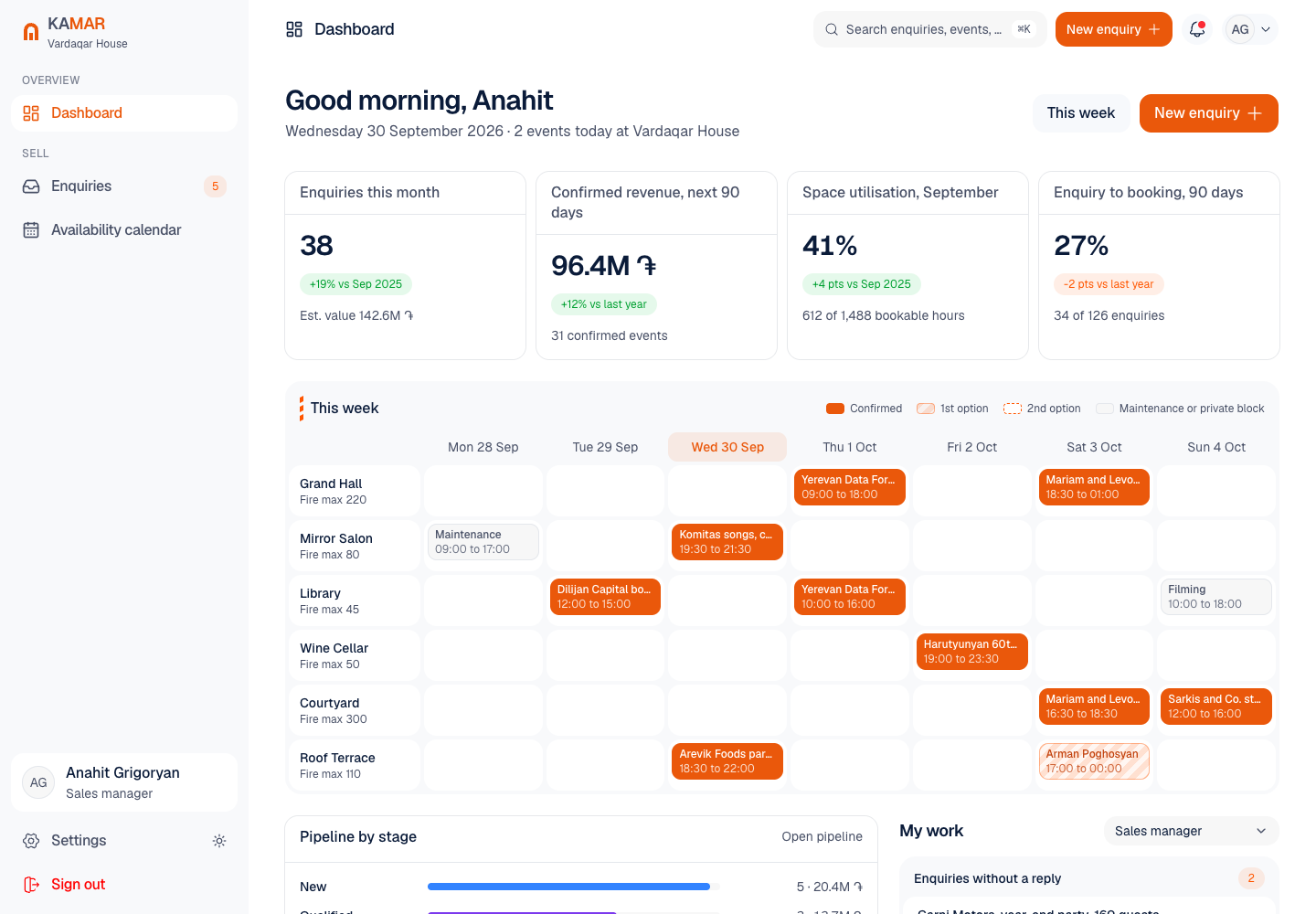Sign out of the account
This screenshot has width=1316, height=914.
point(124,885)
